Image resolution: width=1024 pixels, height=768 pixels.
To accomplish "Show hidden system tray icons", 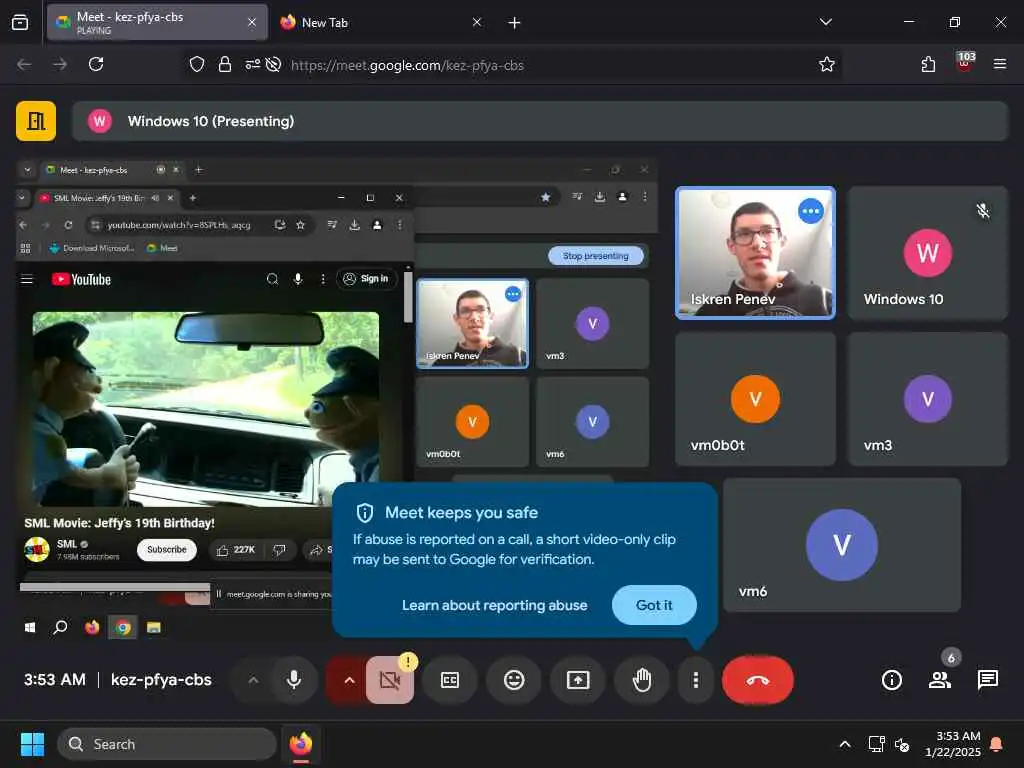I will click(x=844, y=744).
